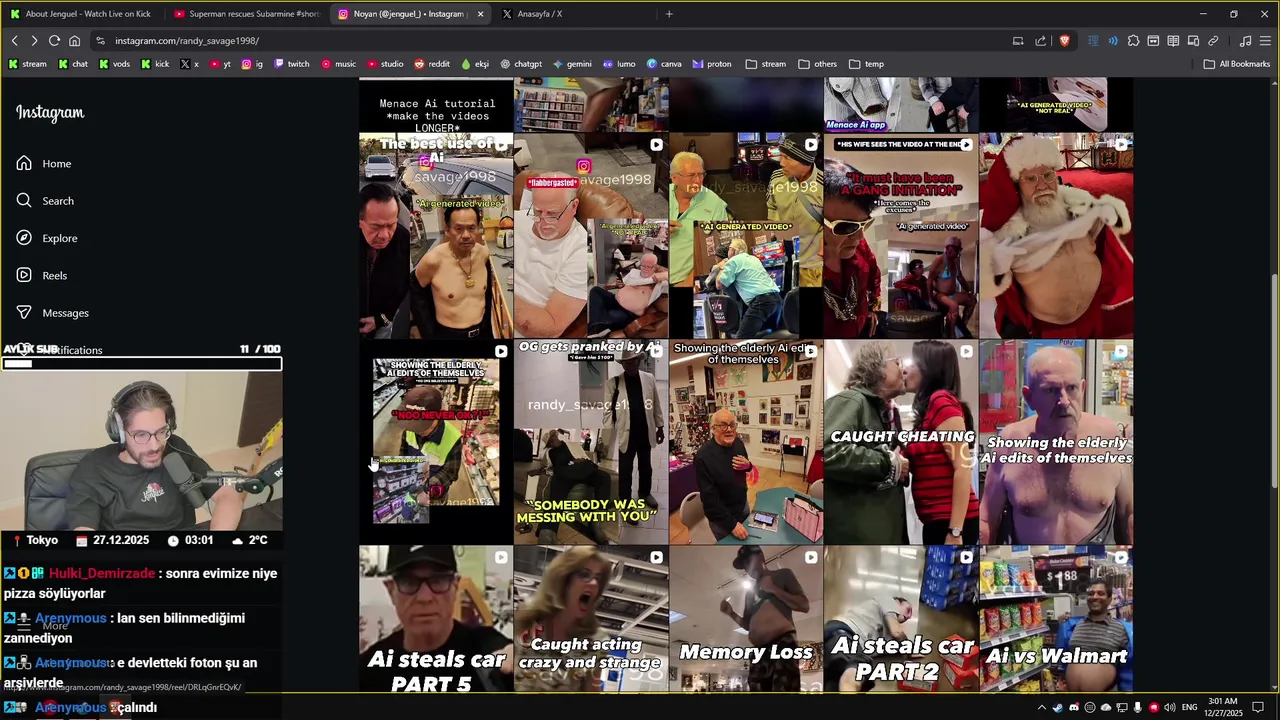The image size is (1280, 720).
Task: Go forward using the browser forward arrow
Action: point(34,41)
